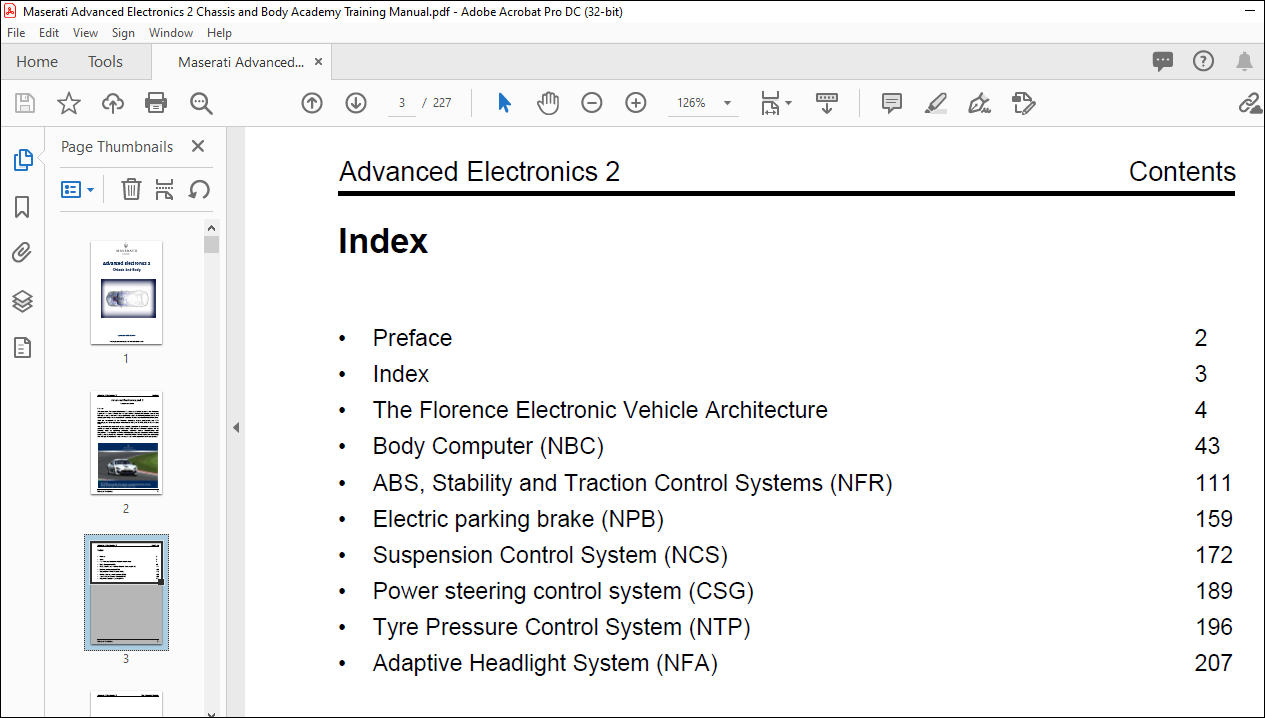Go to next page arrow
Screen dimensions: 1265x718
356,103
